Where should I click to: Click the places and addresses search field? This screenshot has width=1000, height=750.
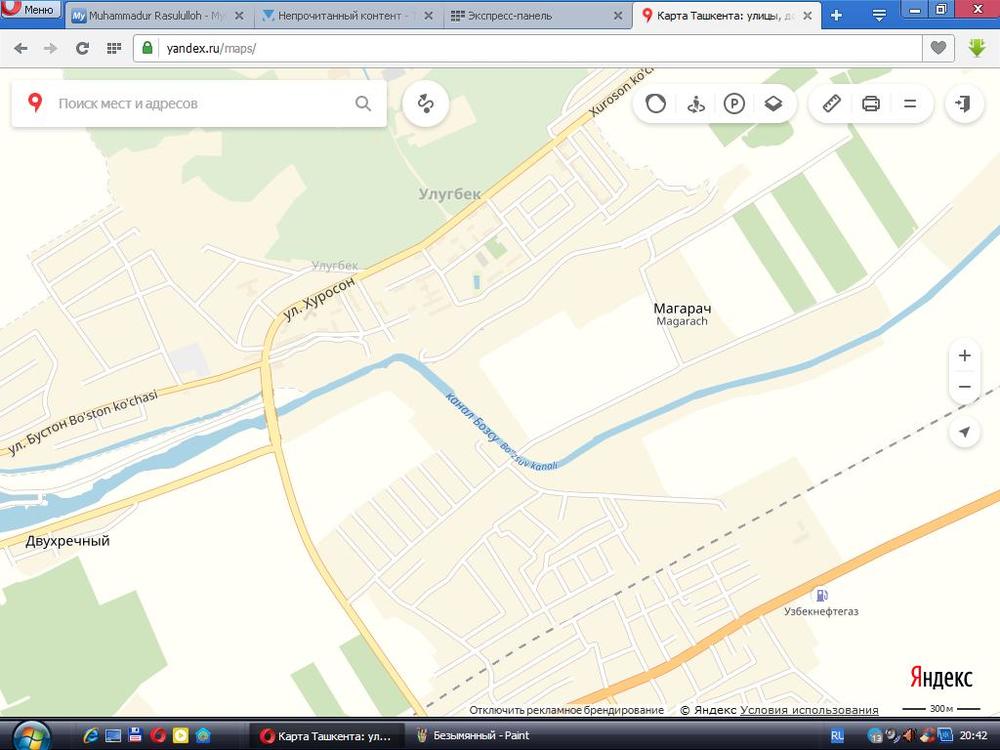(200, 104)
